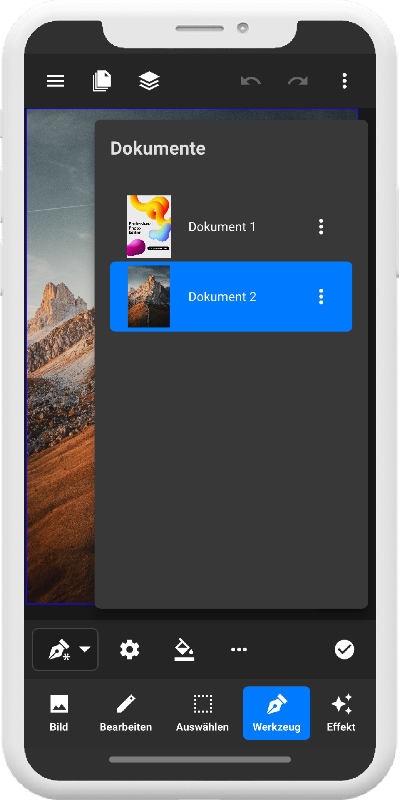This screenshot has width=400, height=800.
Task: Open the hamburger main menu
Action: 56,81
